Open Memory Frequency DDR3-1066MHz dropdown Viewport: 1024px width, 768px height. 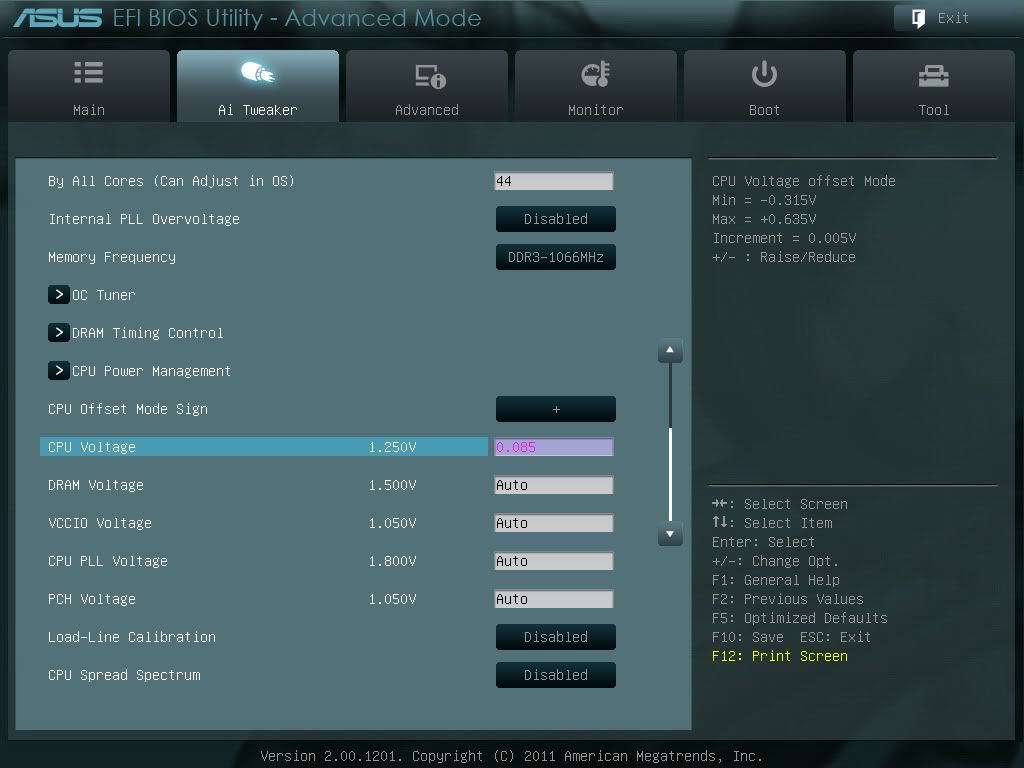(x=556, y=257)
